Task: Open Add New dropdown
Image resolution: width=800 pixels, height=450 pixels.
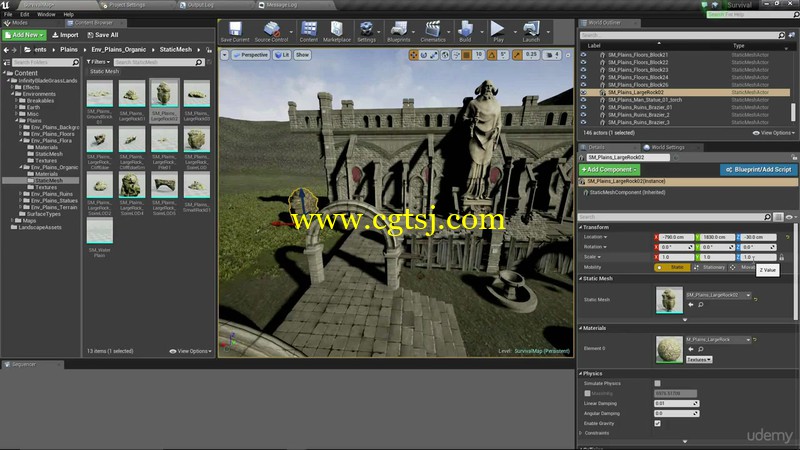Action: coord(24,35)
